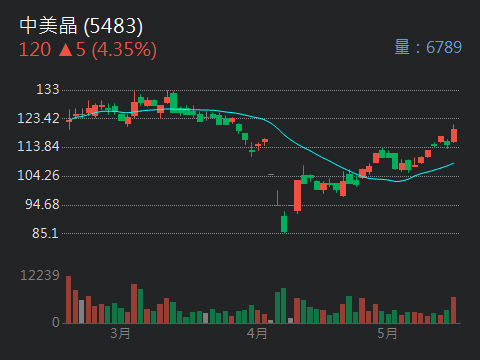The height and width of the screenshot is (360, 480).
Task: Select the 85.1 price axis label
Action: [45, 233]
